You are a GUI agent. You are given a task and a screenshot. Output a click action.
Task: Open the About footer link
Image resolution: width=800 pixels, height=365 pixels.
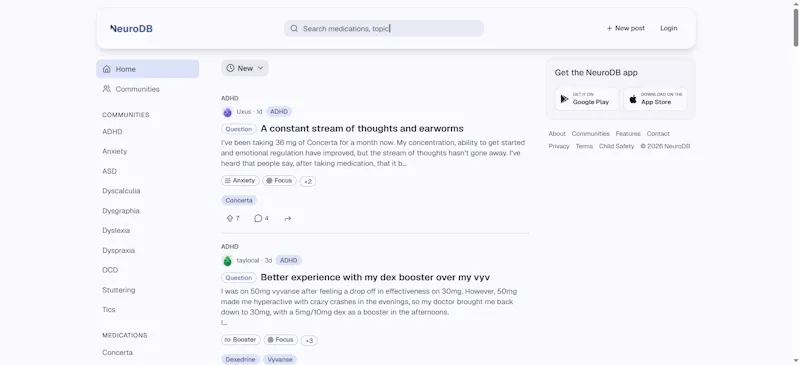557,134
